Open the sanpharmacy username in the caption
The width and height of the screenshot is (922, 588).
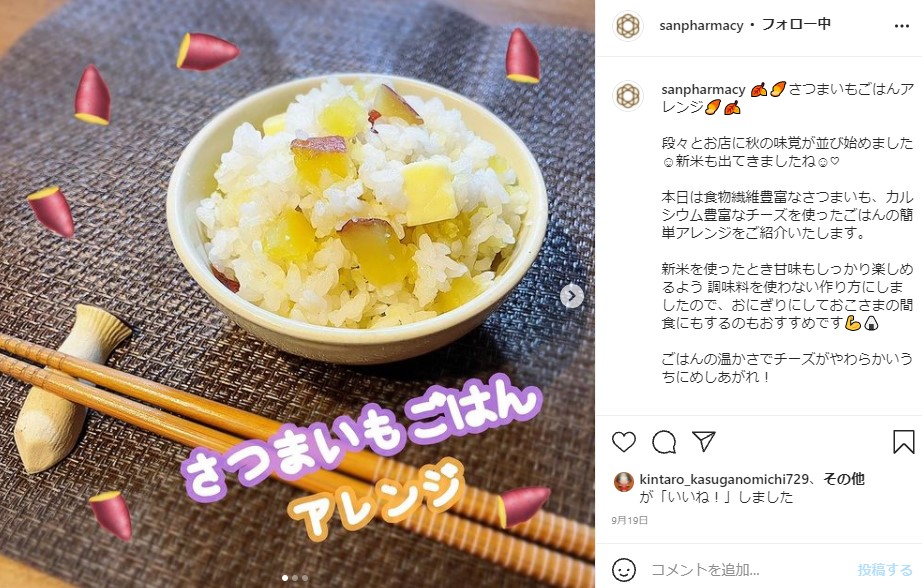click(703, 89)
